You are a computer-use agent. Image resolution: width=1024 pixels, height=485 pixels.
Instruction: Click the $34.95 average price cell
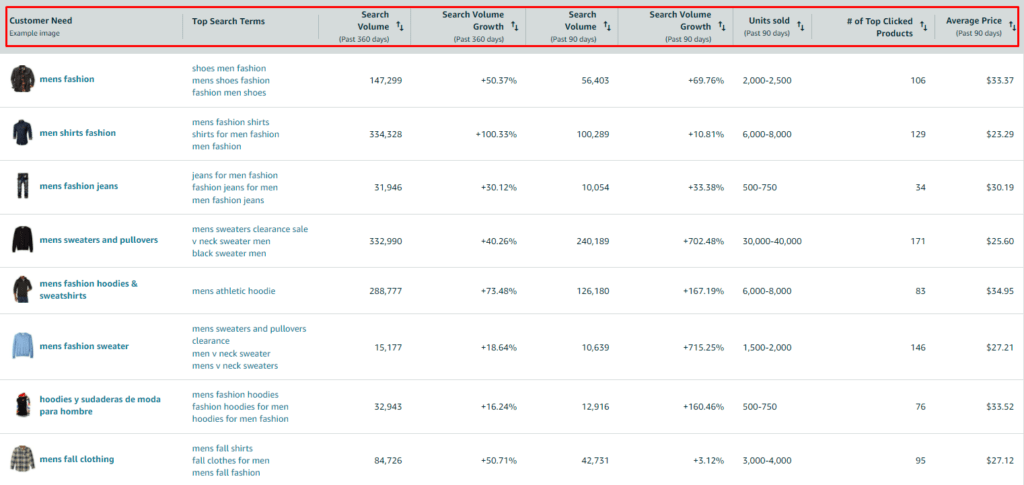[1000, 291]
